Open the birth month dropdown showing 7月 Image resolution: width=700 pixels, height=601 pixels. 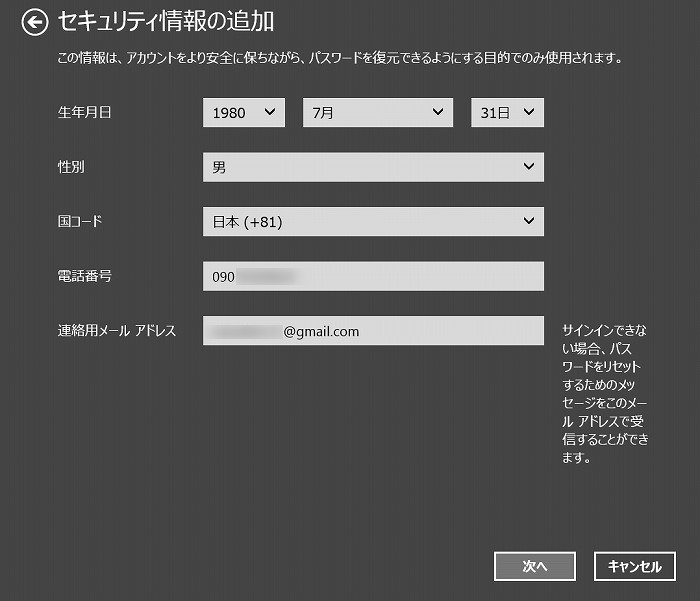[378, 113]
